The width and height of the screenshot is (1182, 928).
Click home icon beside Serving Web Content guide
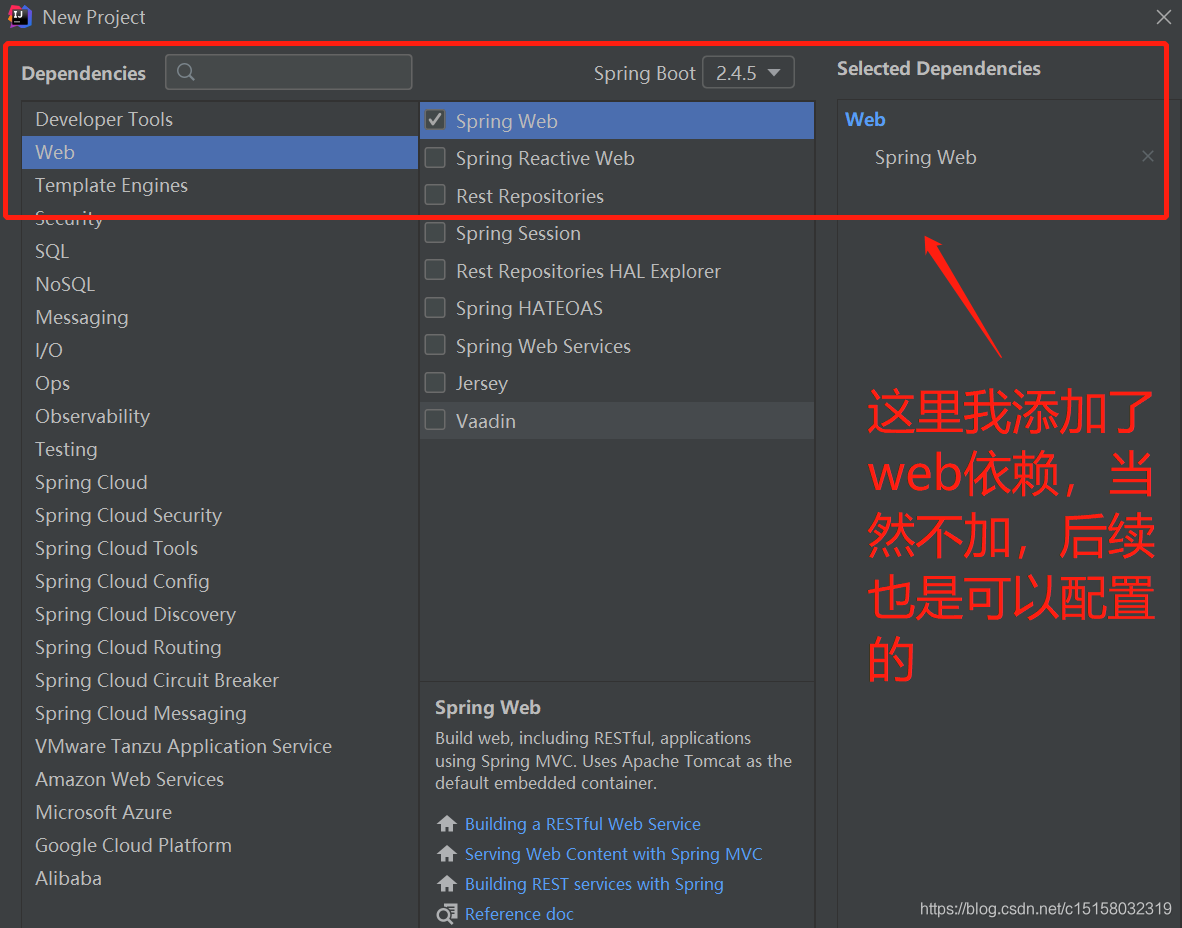point(447,853)
